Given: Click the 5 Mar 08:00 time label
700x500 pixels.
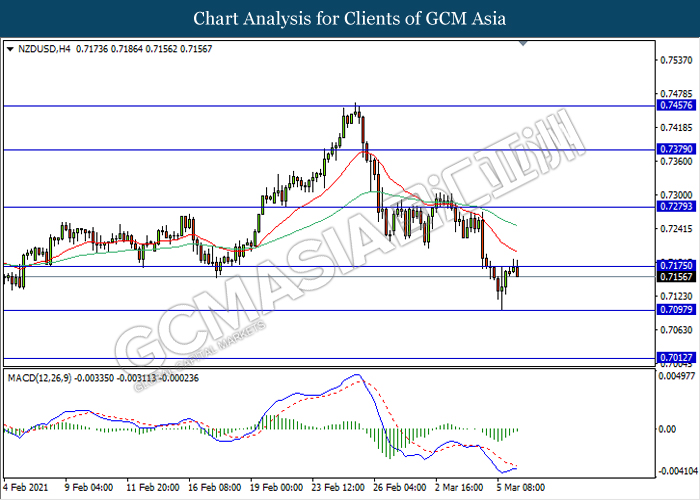Looking at the screenshot, I should click(521, 487).
